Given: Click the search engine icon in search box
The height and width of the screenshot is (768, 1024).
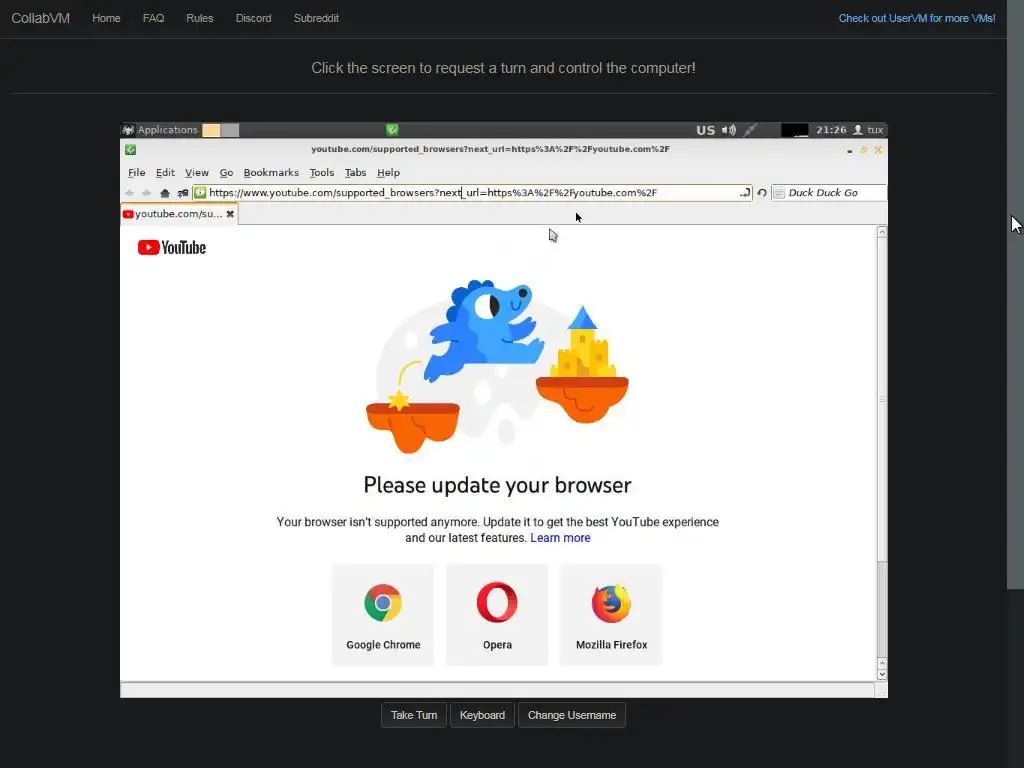Looking at the screenshot, I should [x=779, y=193].
